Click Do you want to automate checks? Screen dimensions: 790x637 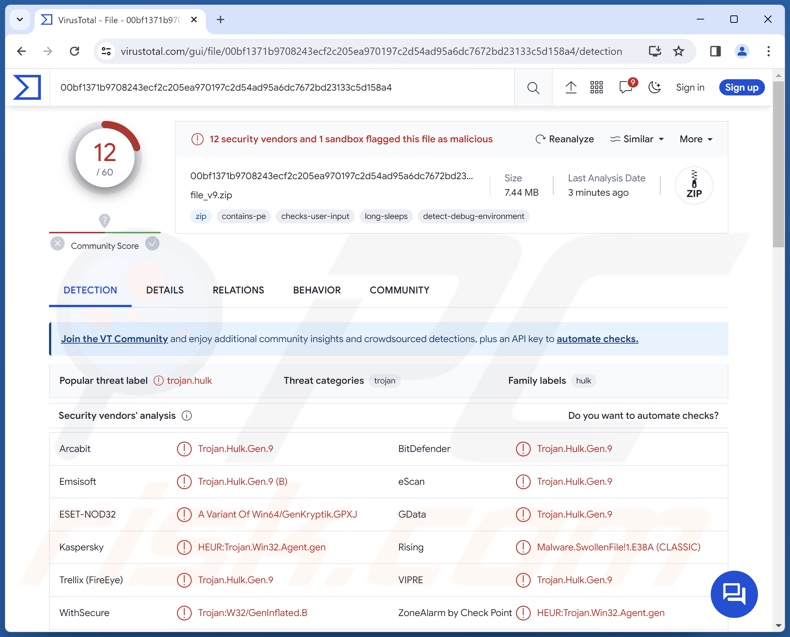pyautogui.click(x=643, y=416)
